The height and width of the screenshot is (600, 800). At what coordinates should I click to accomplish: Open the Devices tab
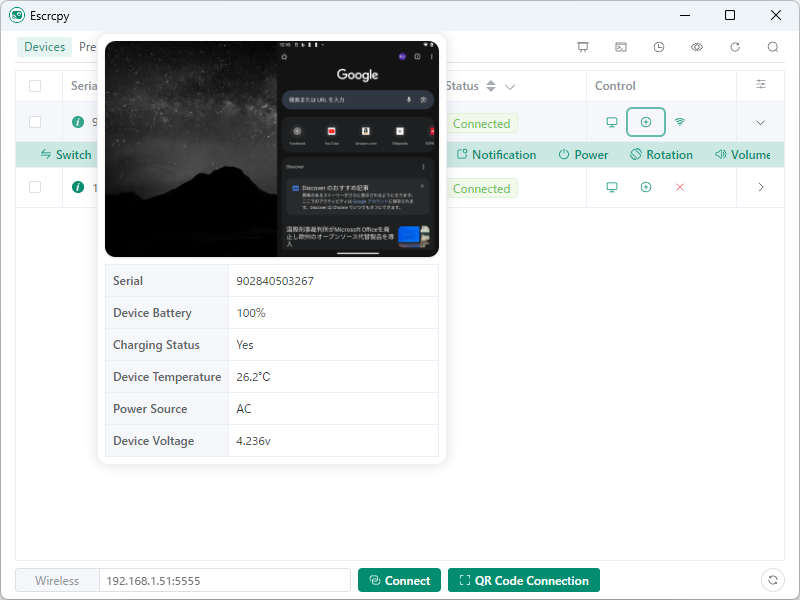pos(44,47)
